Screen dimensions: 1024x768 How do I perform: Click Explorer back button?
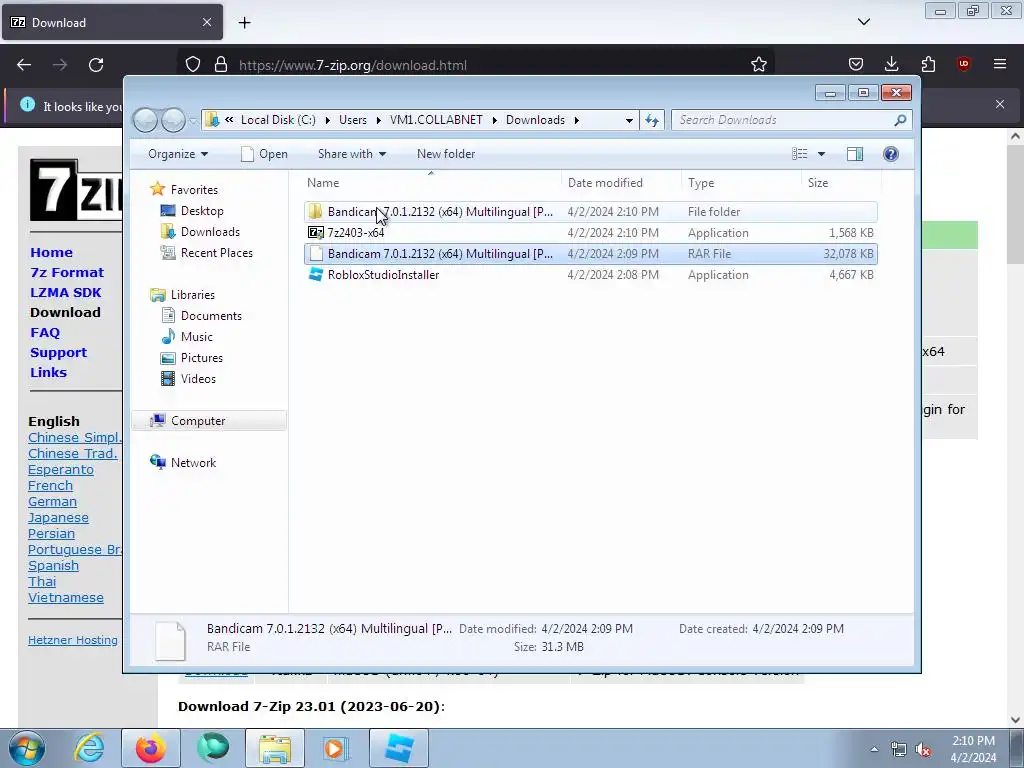[145, 120]
